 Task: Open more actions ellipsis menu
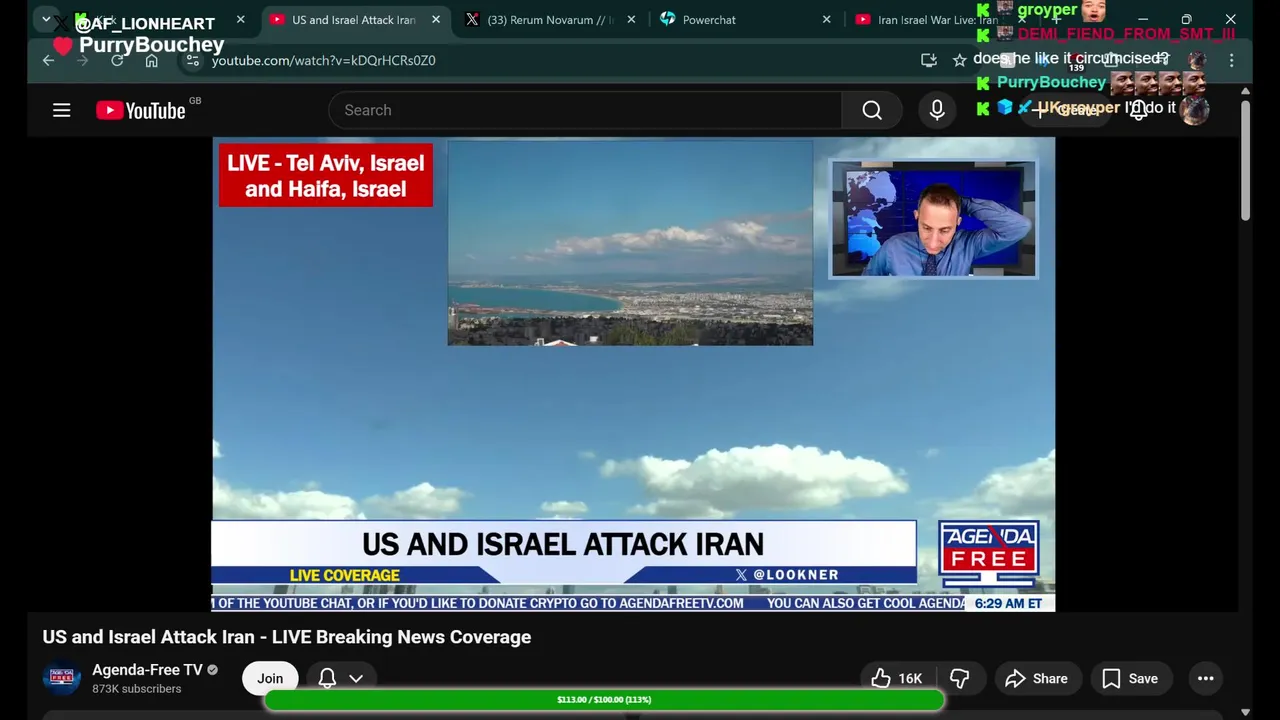1206,678
